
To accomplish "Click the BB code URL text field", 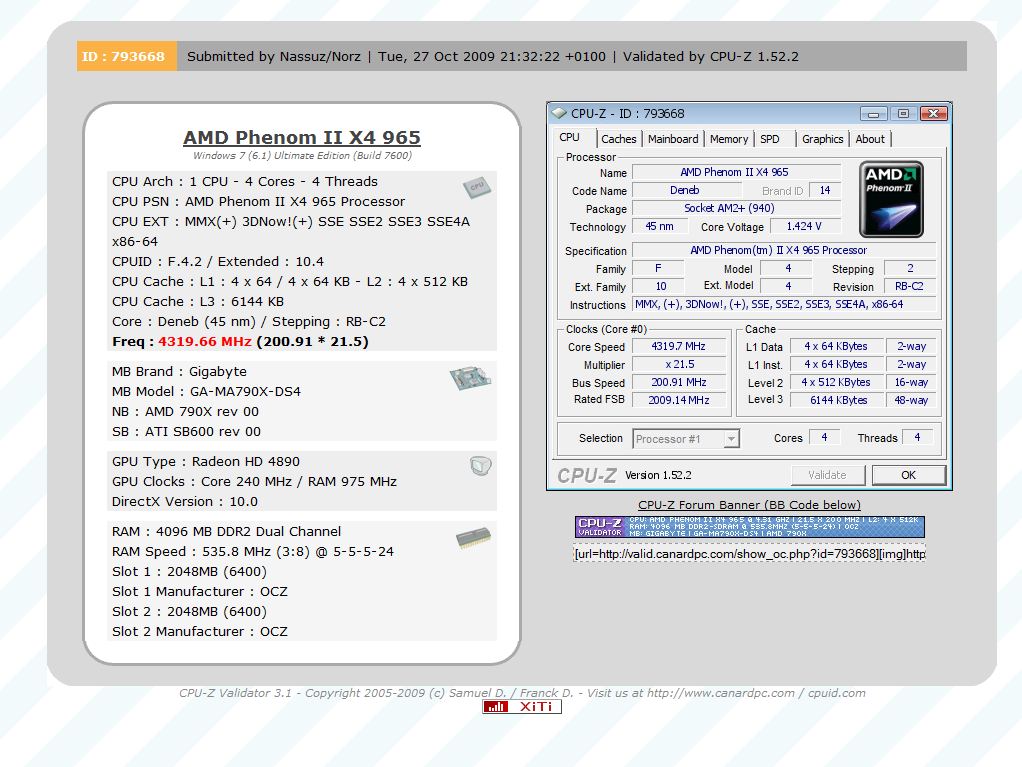I will click(x=750, y=554).
